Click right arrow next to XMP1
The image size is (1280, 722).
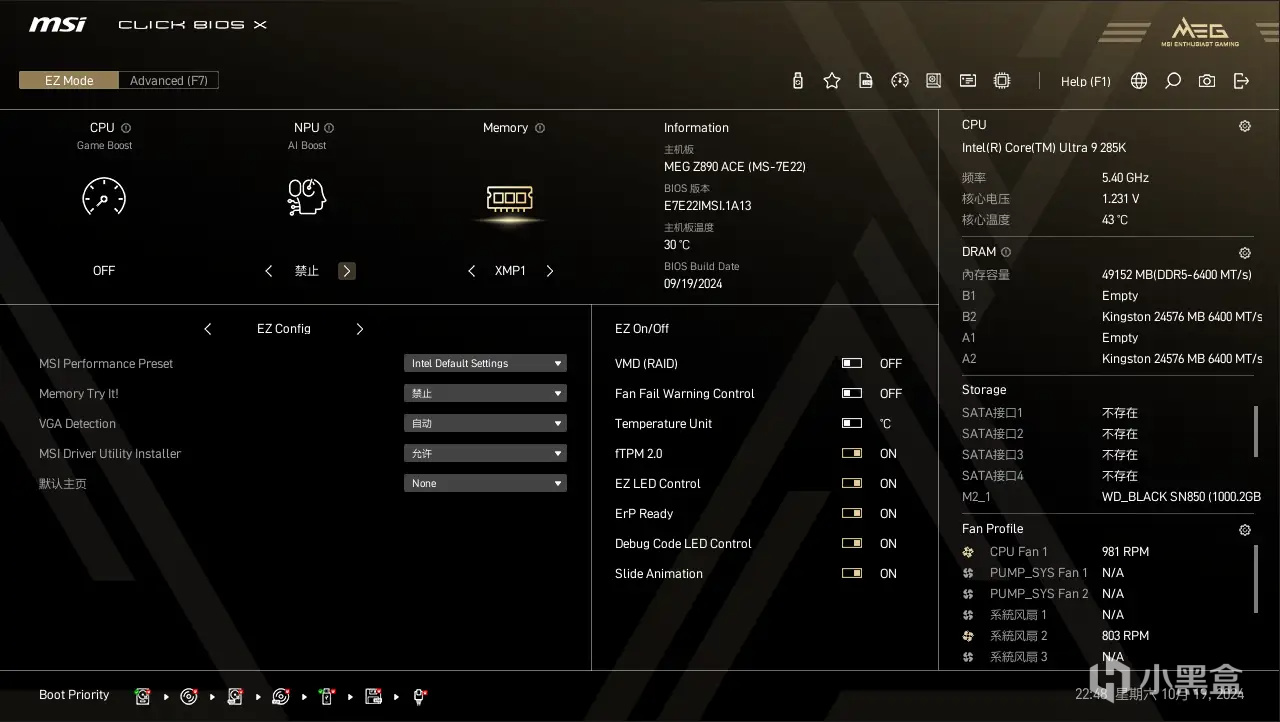click(x=549, y=271)
